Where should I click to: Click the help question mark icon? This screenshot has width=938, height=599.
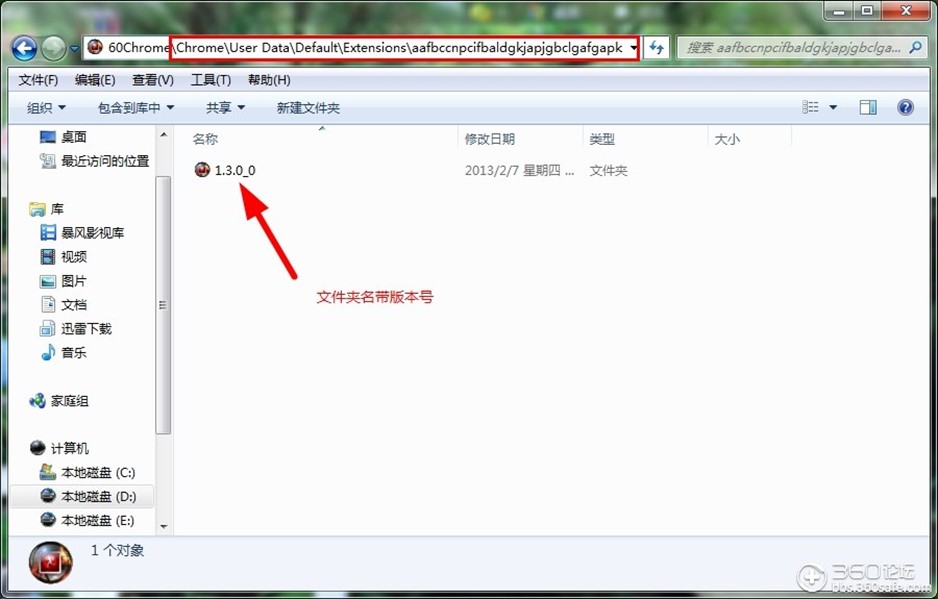(x=905, y=108)
